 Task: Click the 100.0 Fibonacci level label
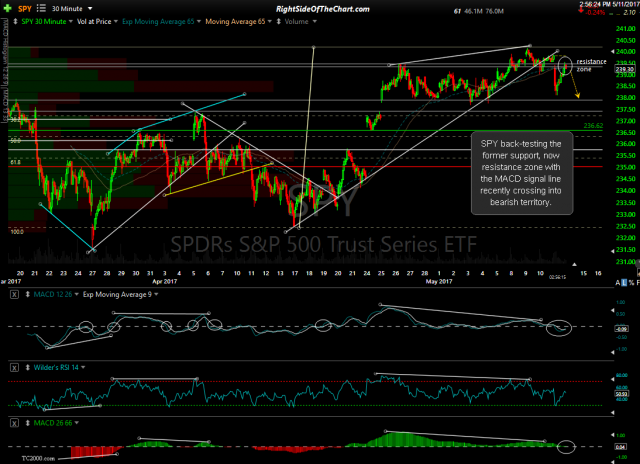point(17,232)
